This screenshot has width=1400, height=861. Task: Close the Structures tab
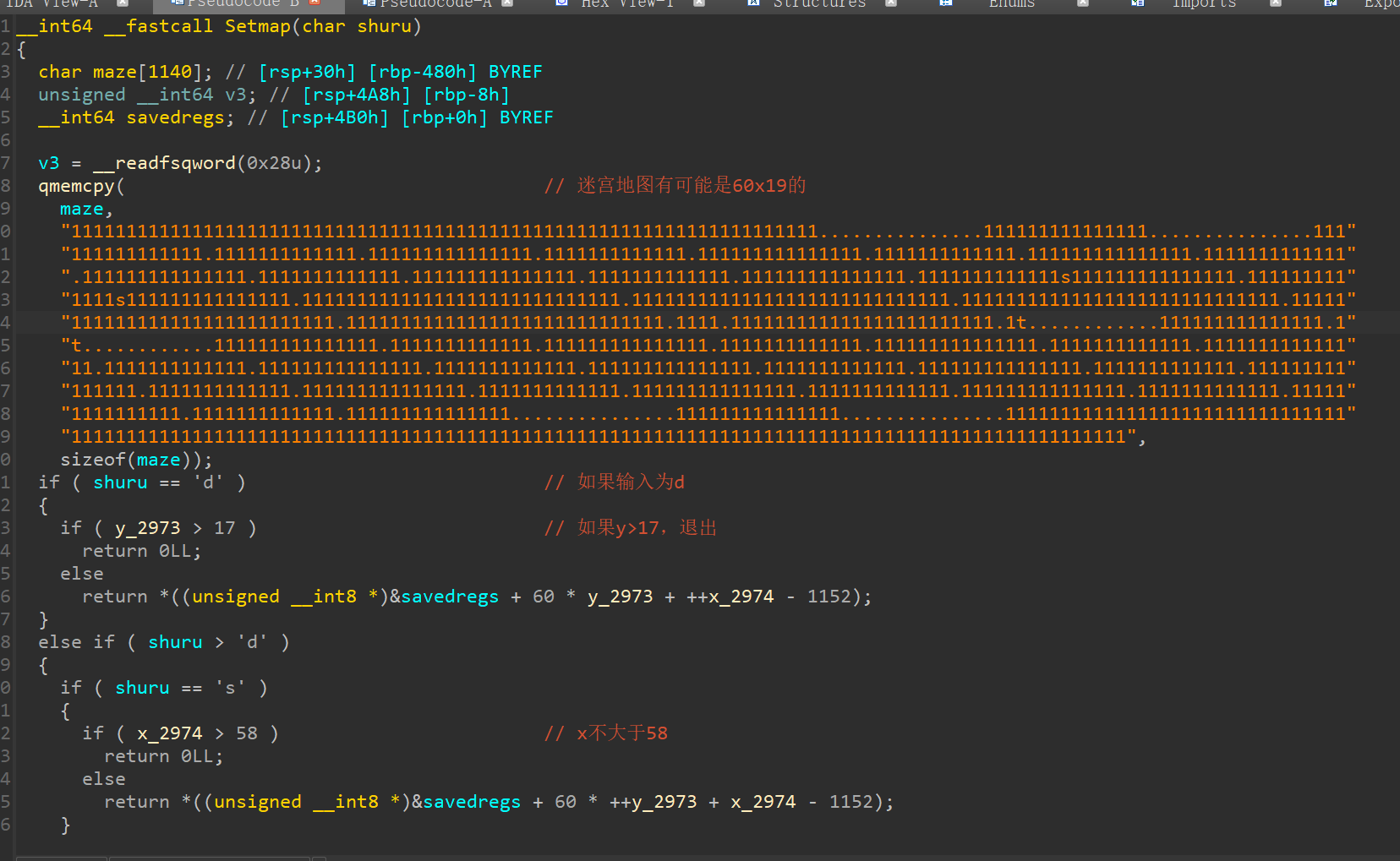click(891, 3)
